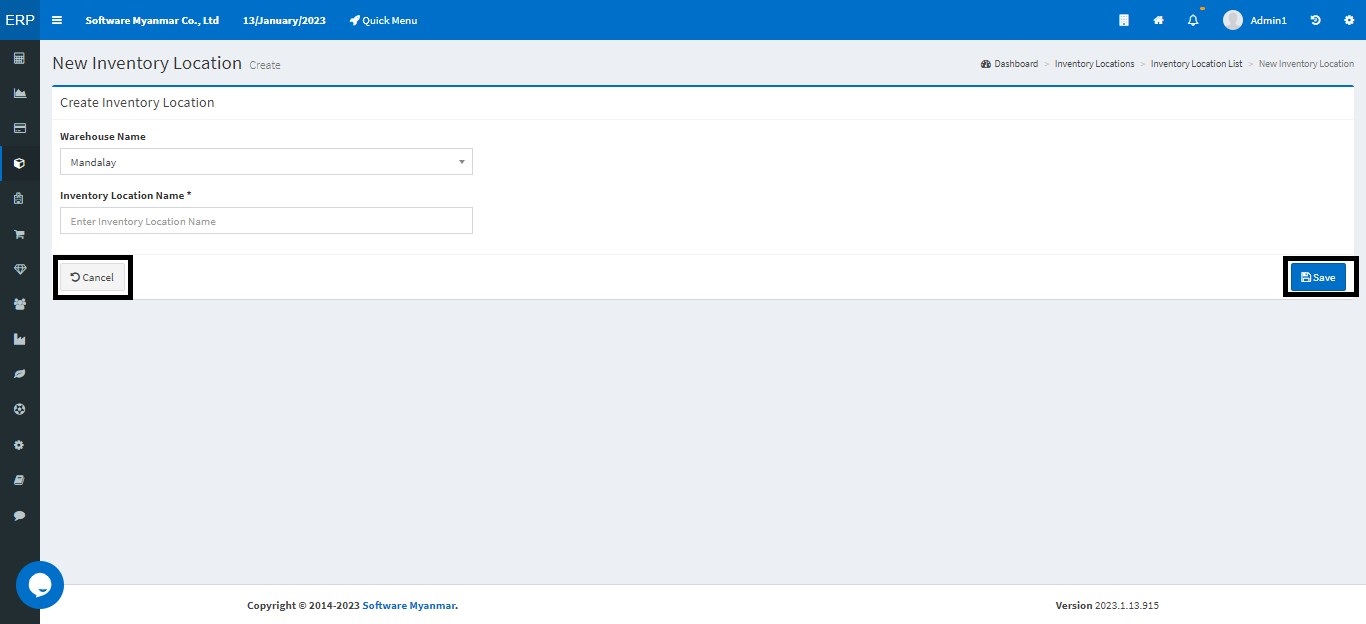Image resolution: width=1366 pixels, height=624 pixels.
Task: Open the users group sidebar icon
Action: (x=19, y=304)
